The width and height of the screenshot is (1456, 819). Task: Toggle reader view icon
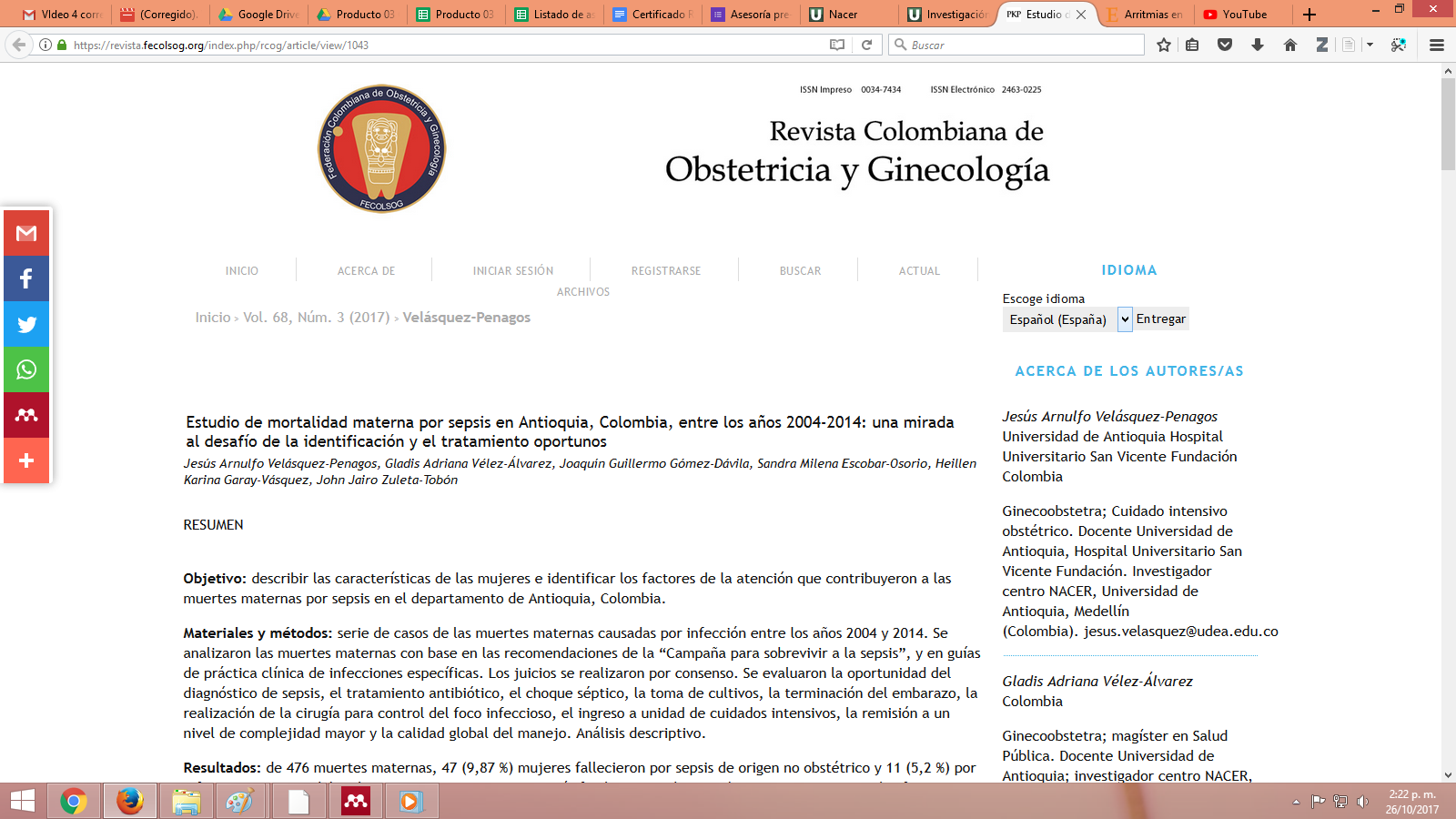click(837, 45)
